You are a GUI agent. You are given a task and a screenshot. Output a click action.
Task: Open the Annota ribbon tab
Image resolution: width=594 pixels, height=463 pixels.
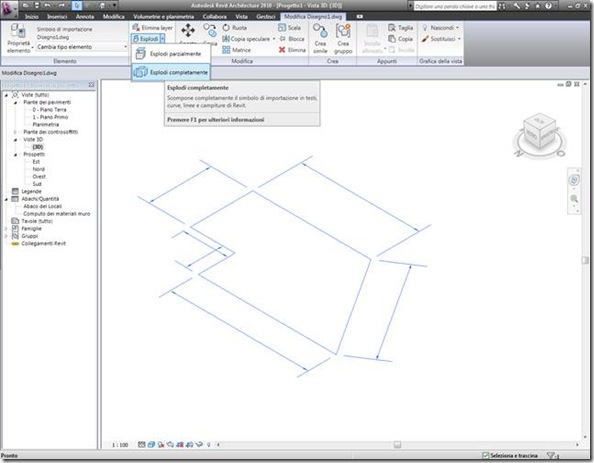pos(85,17)
